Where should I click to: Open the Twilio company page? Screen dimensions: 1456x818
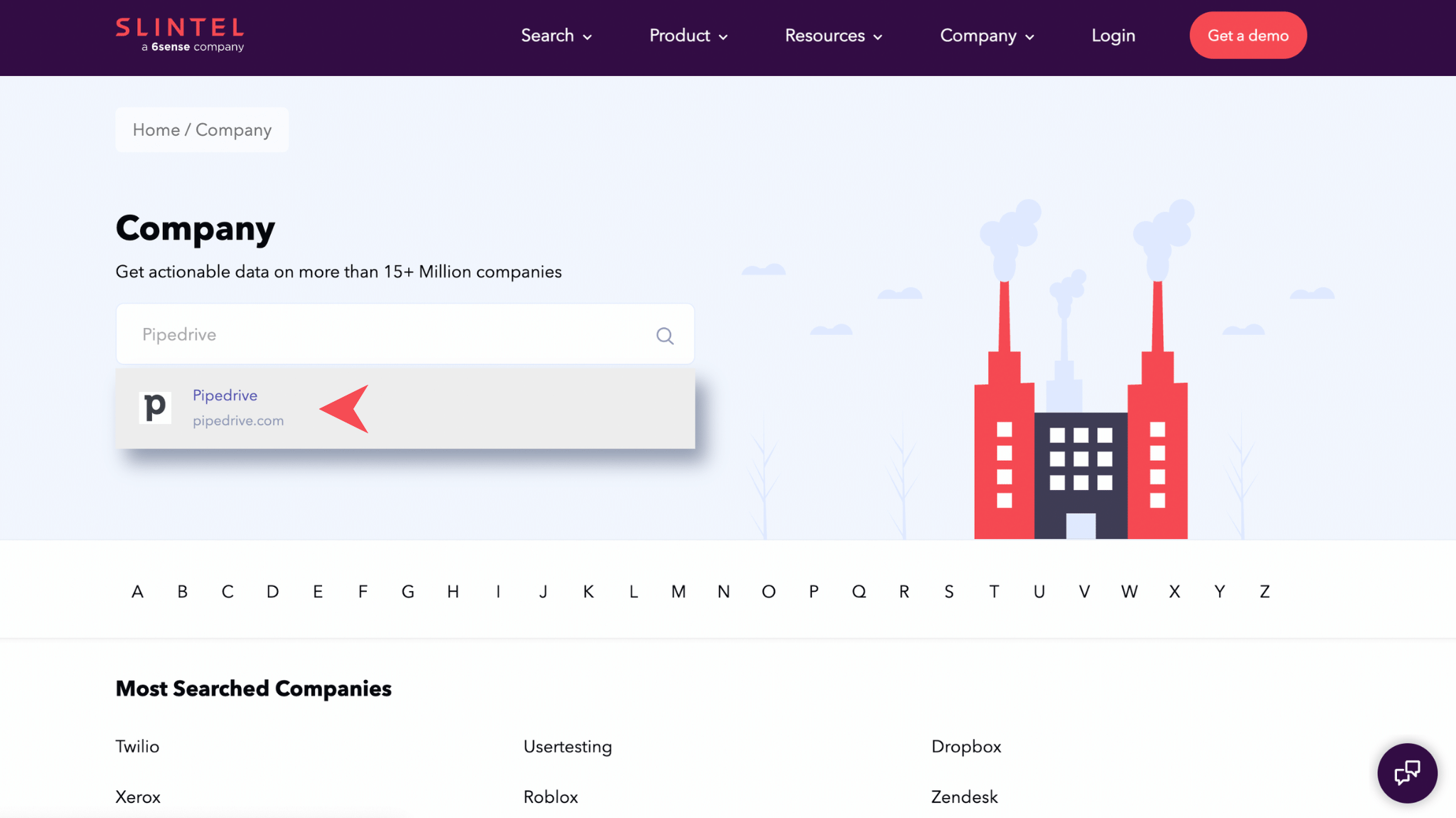pos(137,747)
